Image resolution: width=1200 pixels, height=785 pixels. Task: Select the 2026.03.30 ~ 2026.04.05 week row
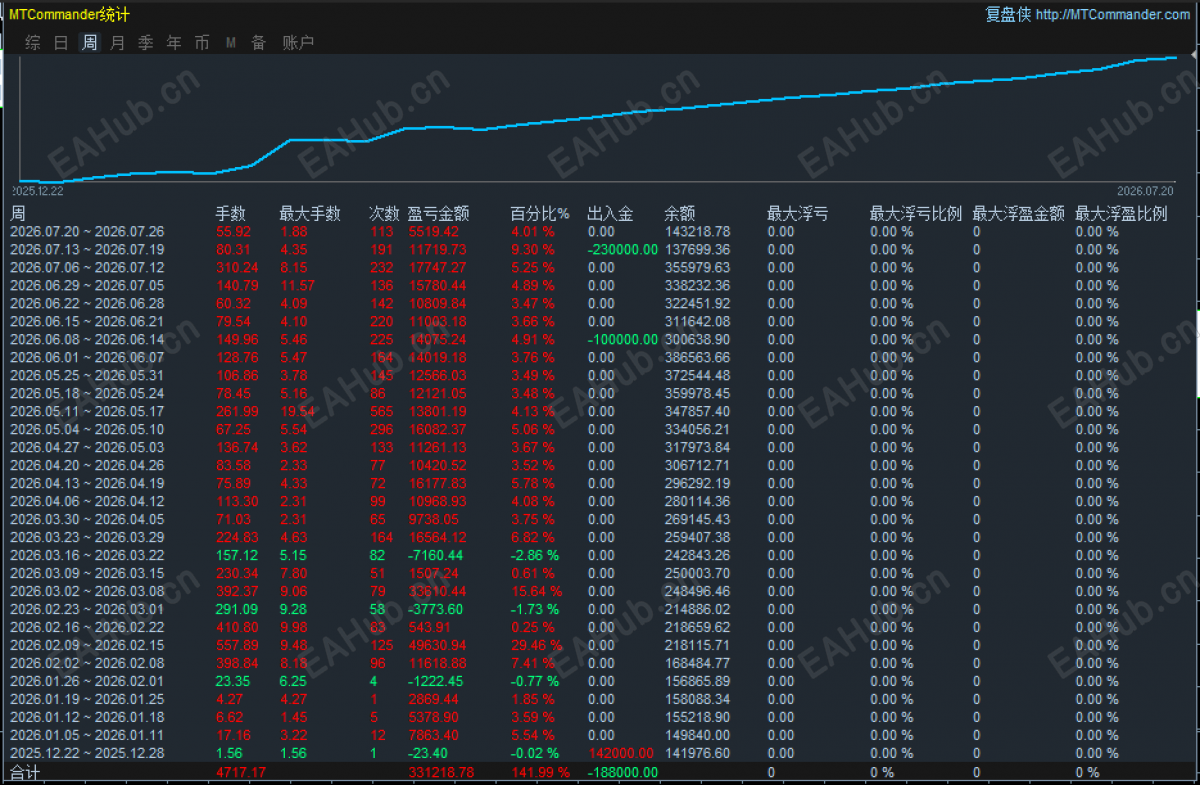[600, 519]
